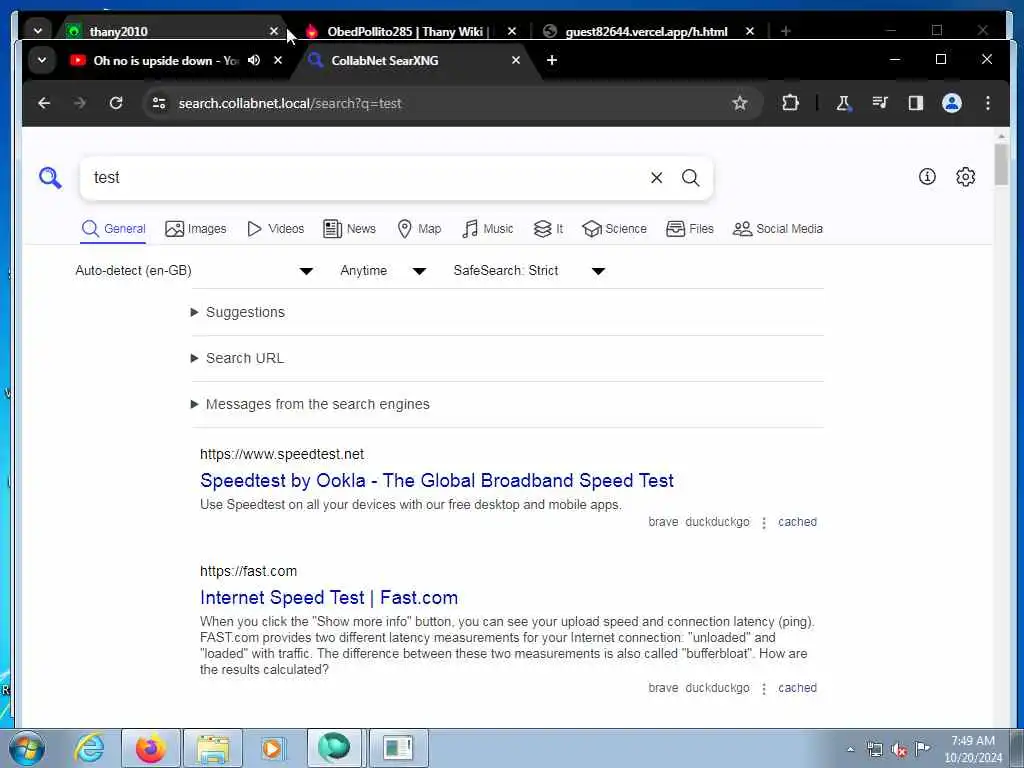Toggle the side panel icon
The image size is (1024, 768).
click(916, 103)
